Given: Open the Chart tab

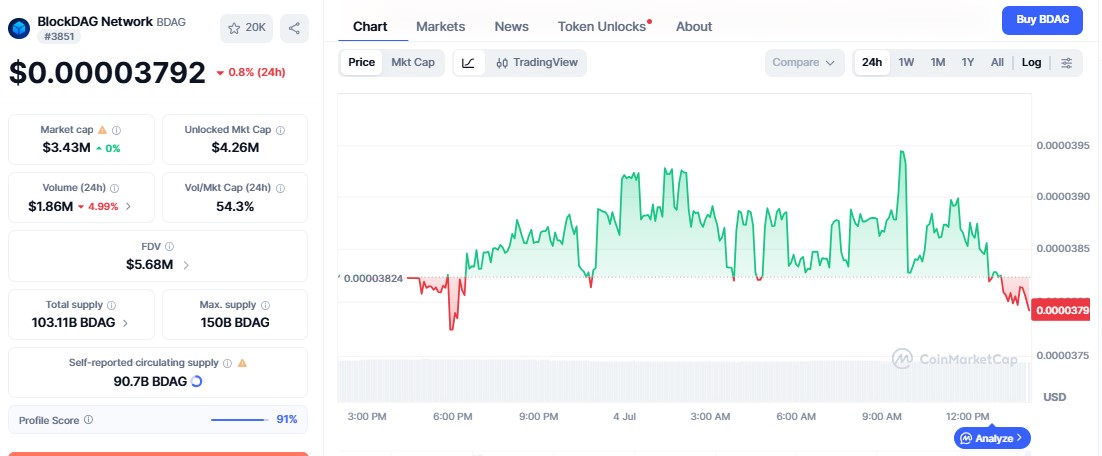Looking at the screenshot, I should click(x=370, y=27).
